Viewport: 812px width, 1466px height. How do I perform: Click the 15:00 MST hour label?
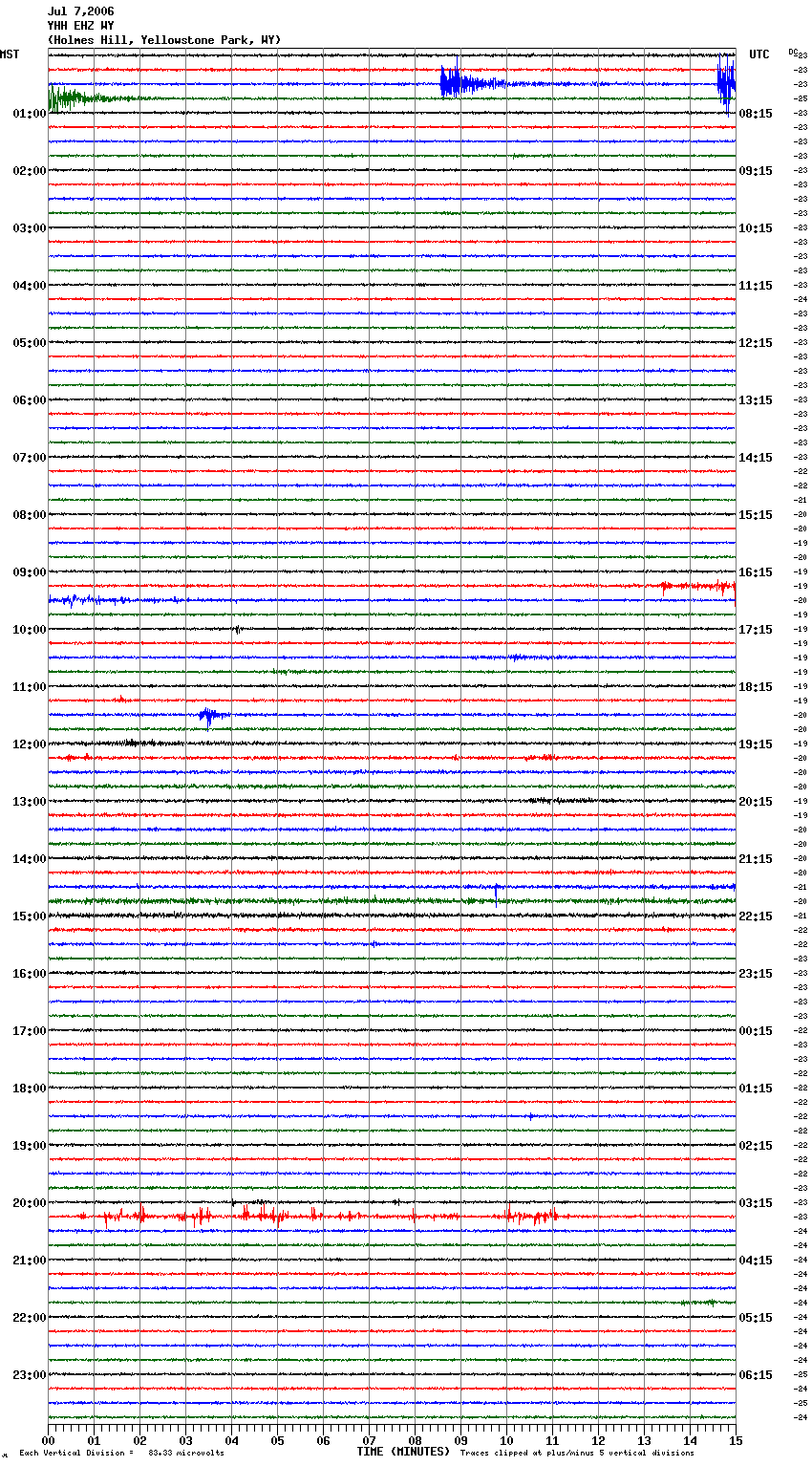30,916
